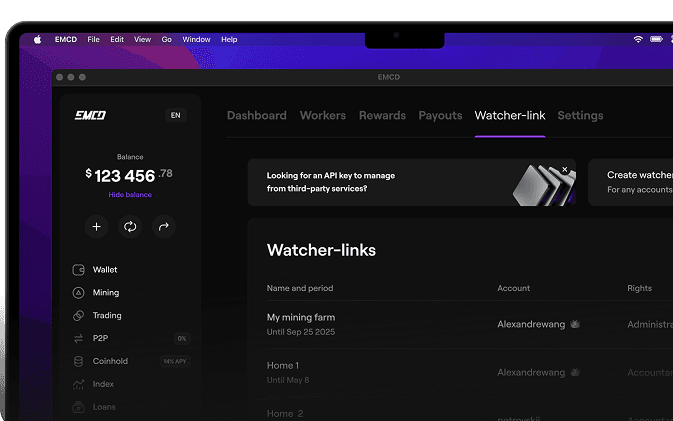
Task: Open Wallet from the sidebar
Action: point(105,270)
